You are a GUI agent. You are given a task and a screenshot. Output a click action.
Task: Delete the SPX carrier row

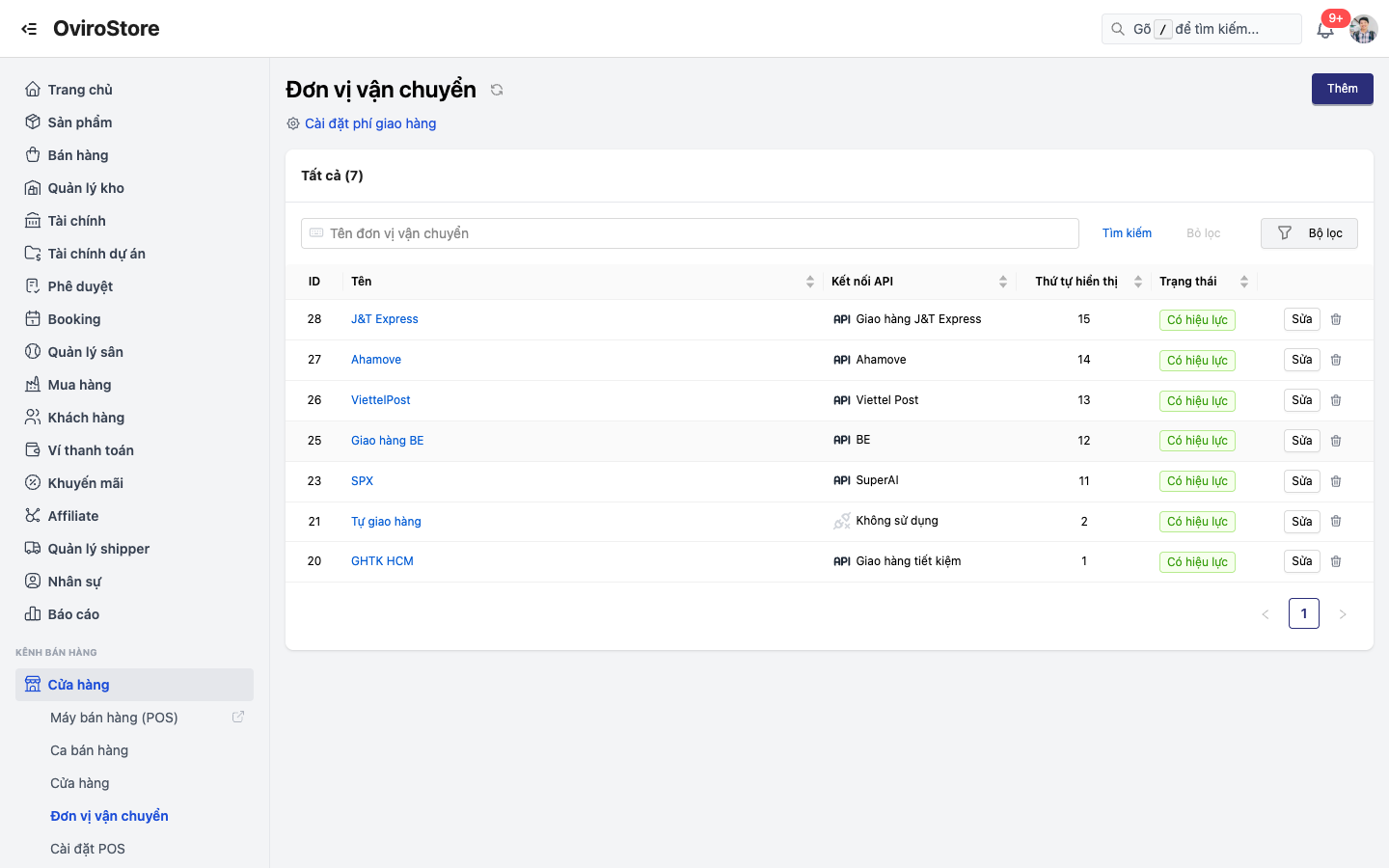click(x=1336, y=481)
